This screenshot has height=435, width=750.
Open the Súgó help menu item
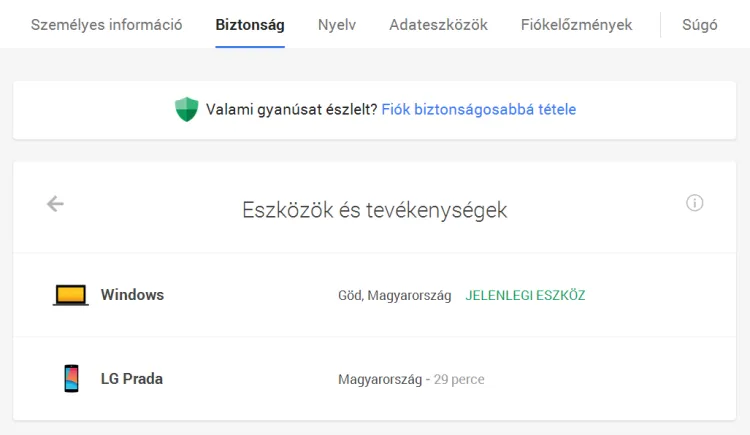click(x=700, y=25)
